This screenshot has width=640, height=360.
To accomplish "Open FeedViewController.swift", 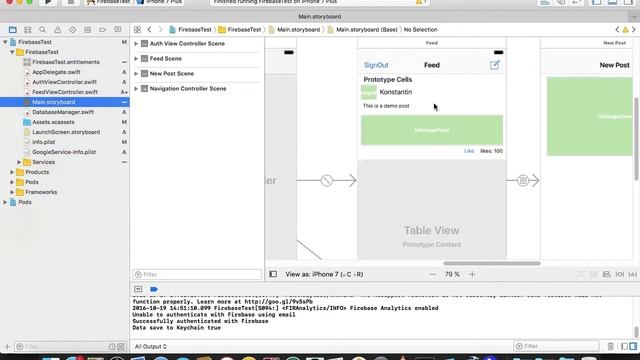I will (x=65, y=92).
